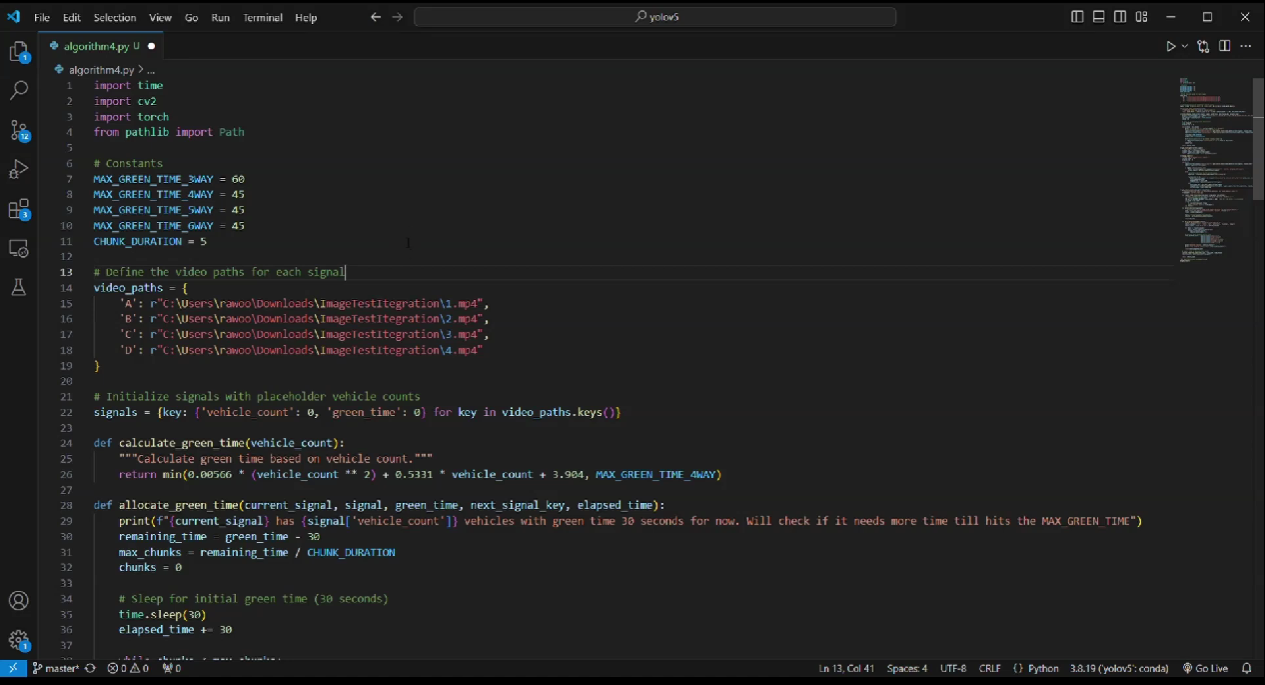Open the run button dropdown arrow
The image size is (1265, 685).
[1185, 46]
